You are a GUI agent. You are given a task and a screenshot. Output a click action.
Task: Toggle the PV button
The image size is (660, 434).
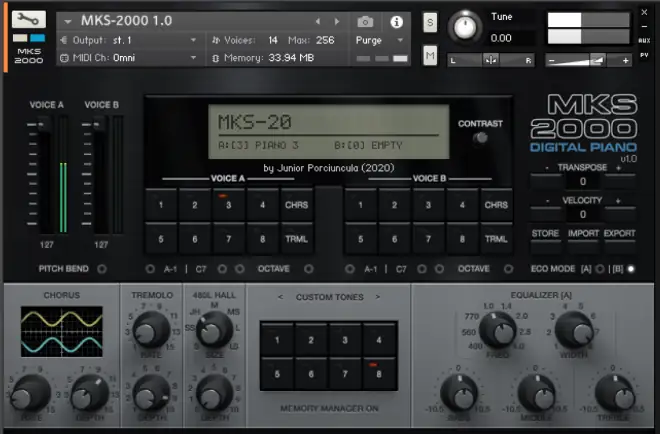click(644, 55)
